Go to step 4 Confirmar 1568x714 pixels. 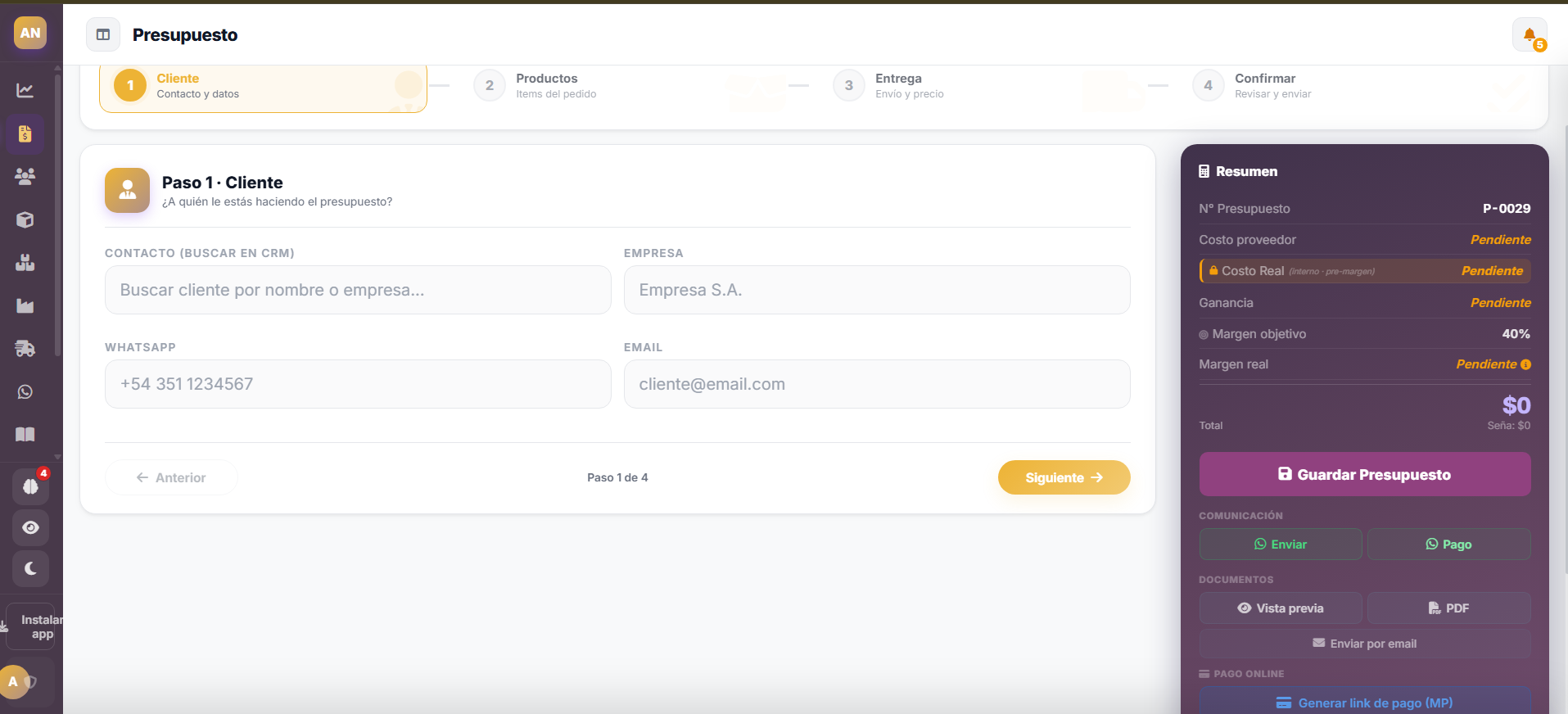point(1253,85)
